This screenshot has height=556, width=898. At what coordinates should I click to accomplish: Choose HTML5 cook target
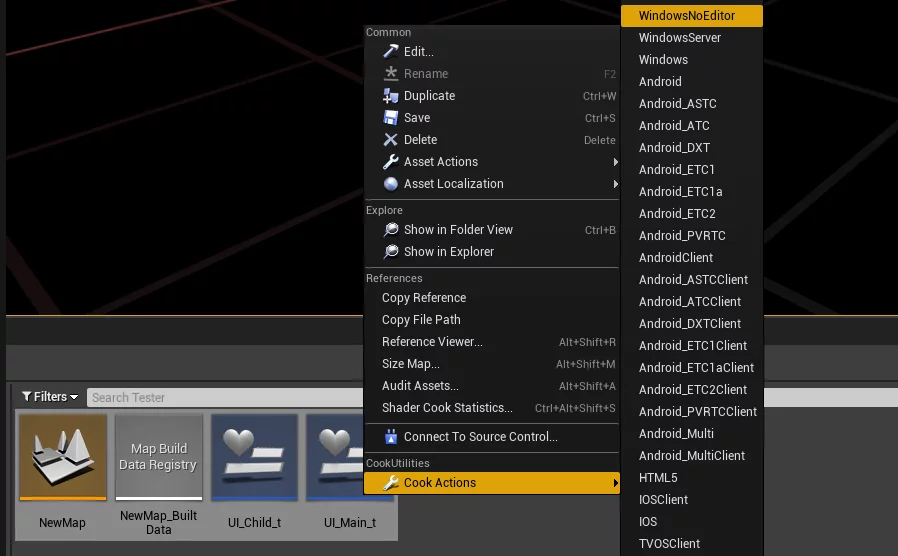coord(658,478)
